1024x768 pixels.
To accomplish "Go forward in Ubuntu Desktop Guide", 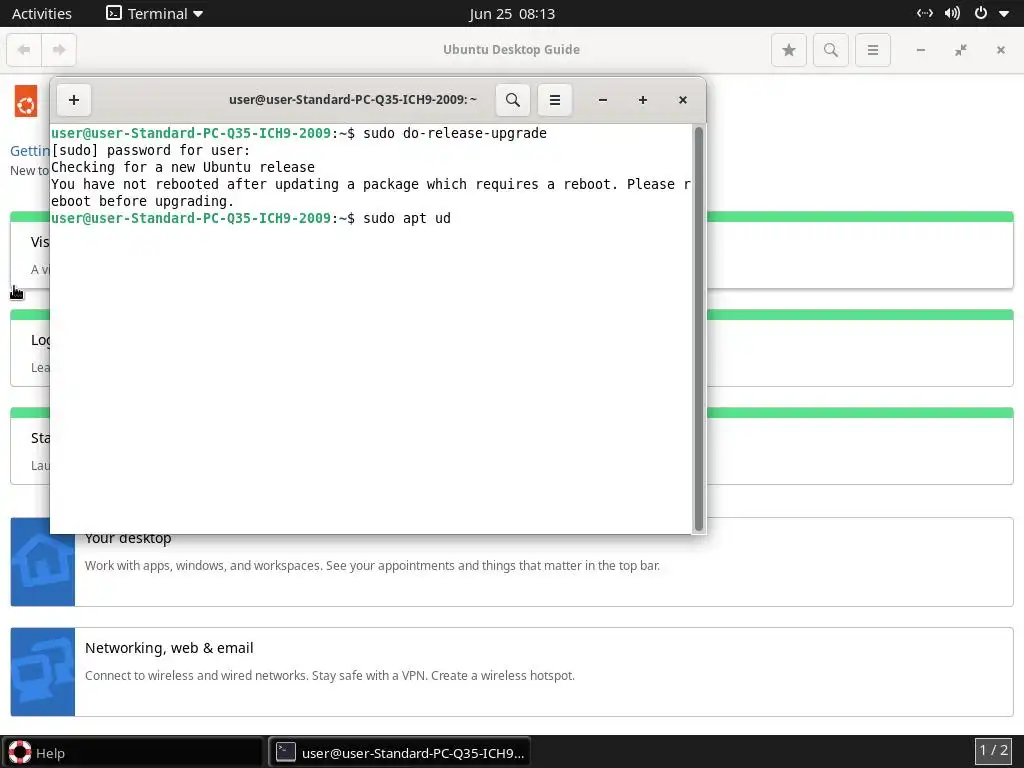I will pos(59,50).
